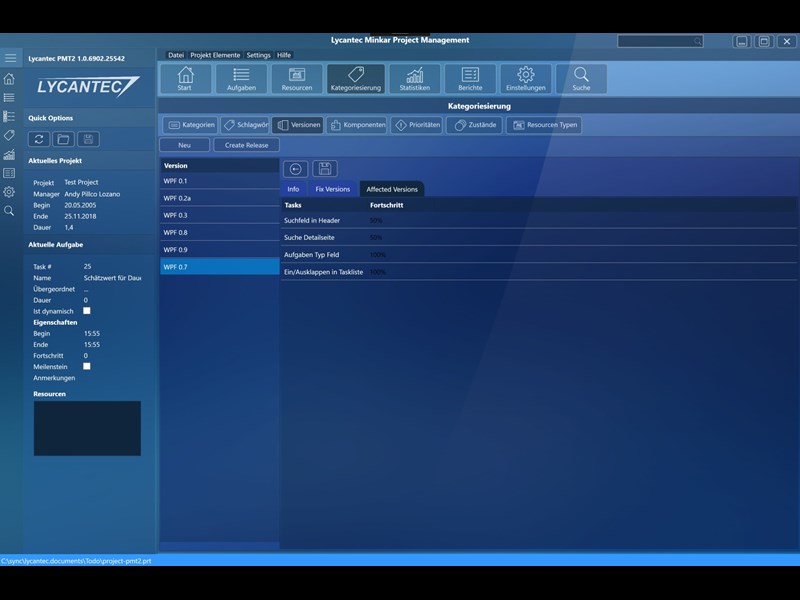The width and height of the screenshot is (800, 600).
Task: Open Einstellungen in the main toolbar
Action: [x=526, y=79]
